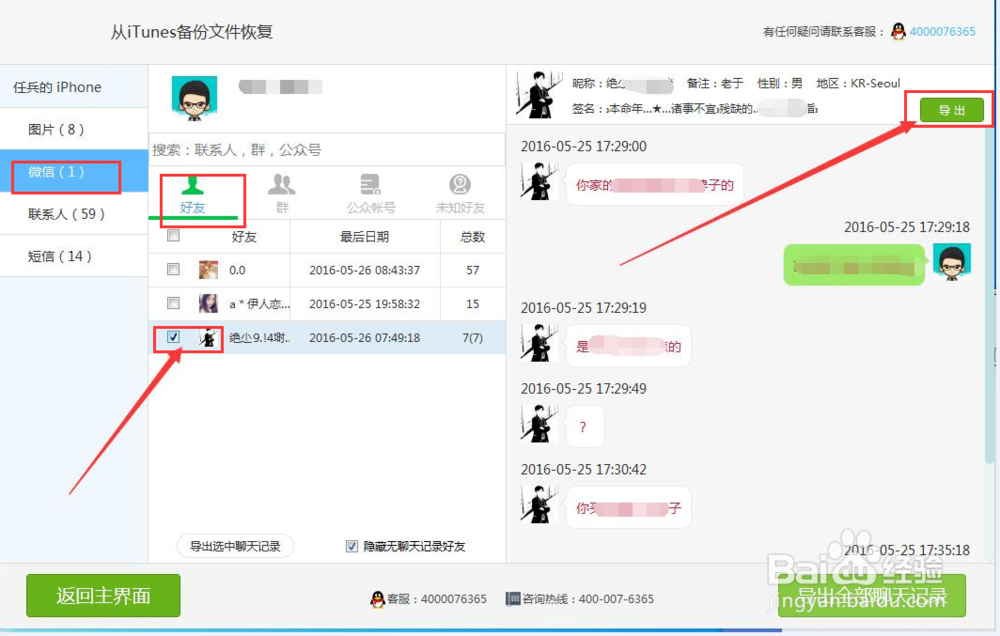Click the green outgoing message bubble

point(855,265)
